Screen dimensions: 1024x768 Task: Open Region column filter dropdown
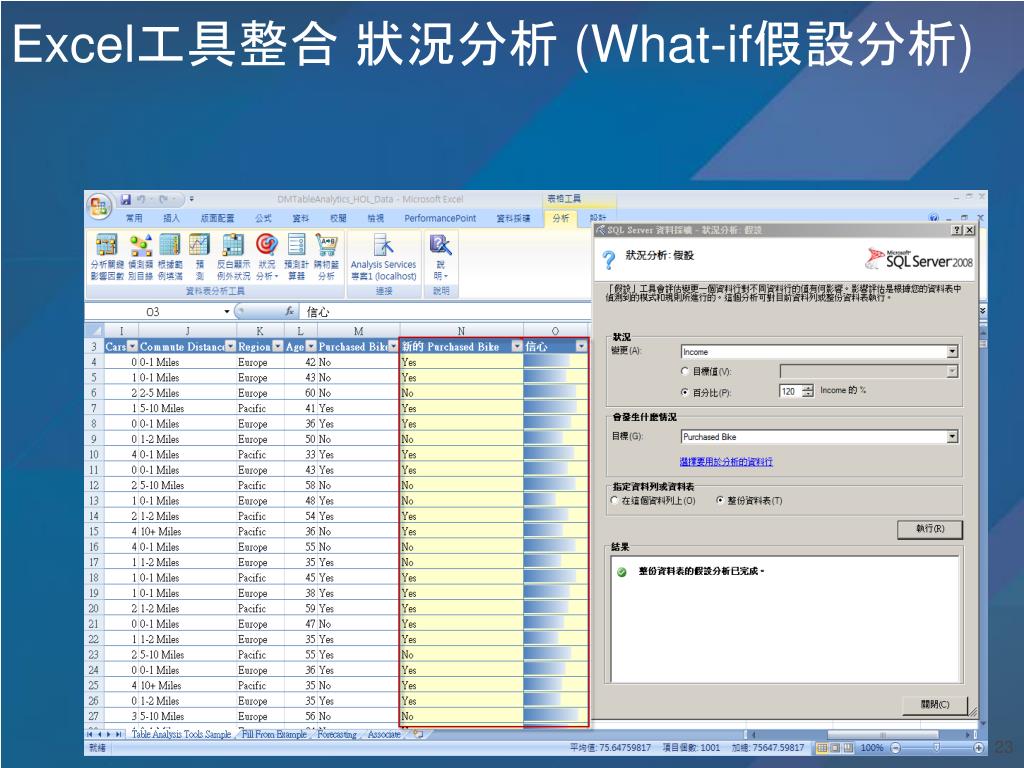[x=278, y=346]
